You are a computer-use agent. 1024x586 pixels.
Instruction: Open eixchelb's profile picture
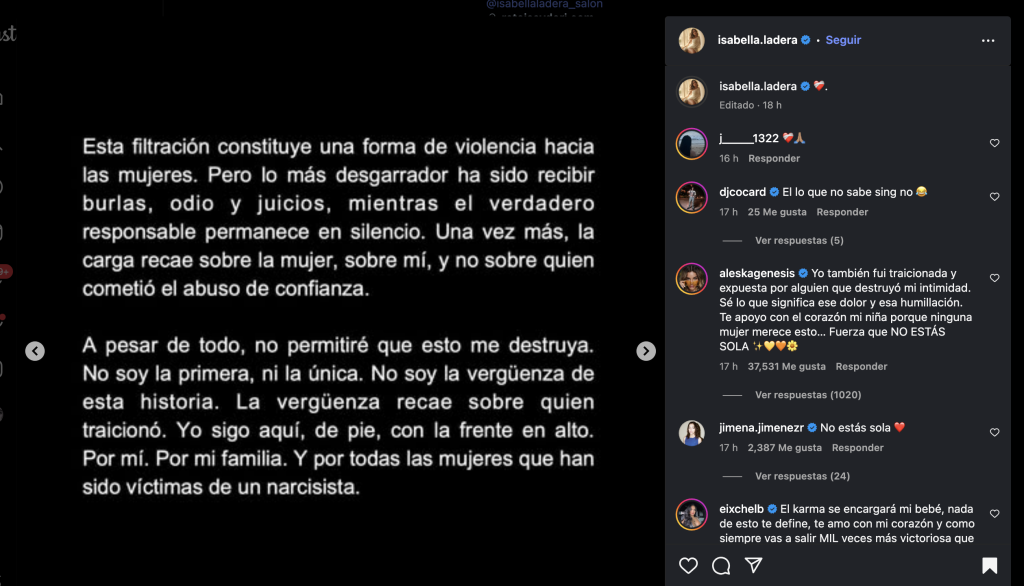692,514
